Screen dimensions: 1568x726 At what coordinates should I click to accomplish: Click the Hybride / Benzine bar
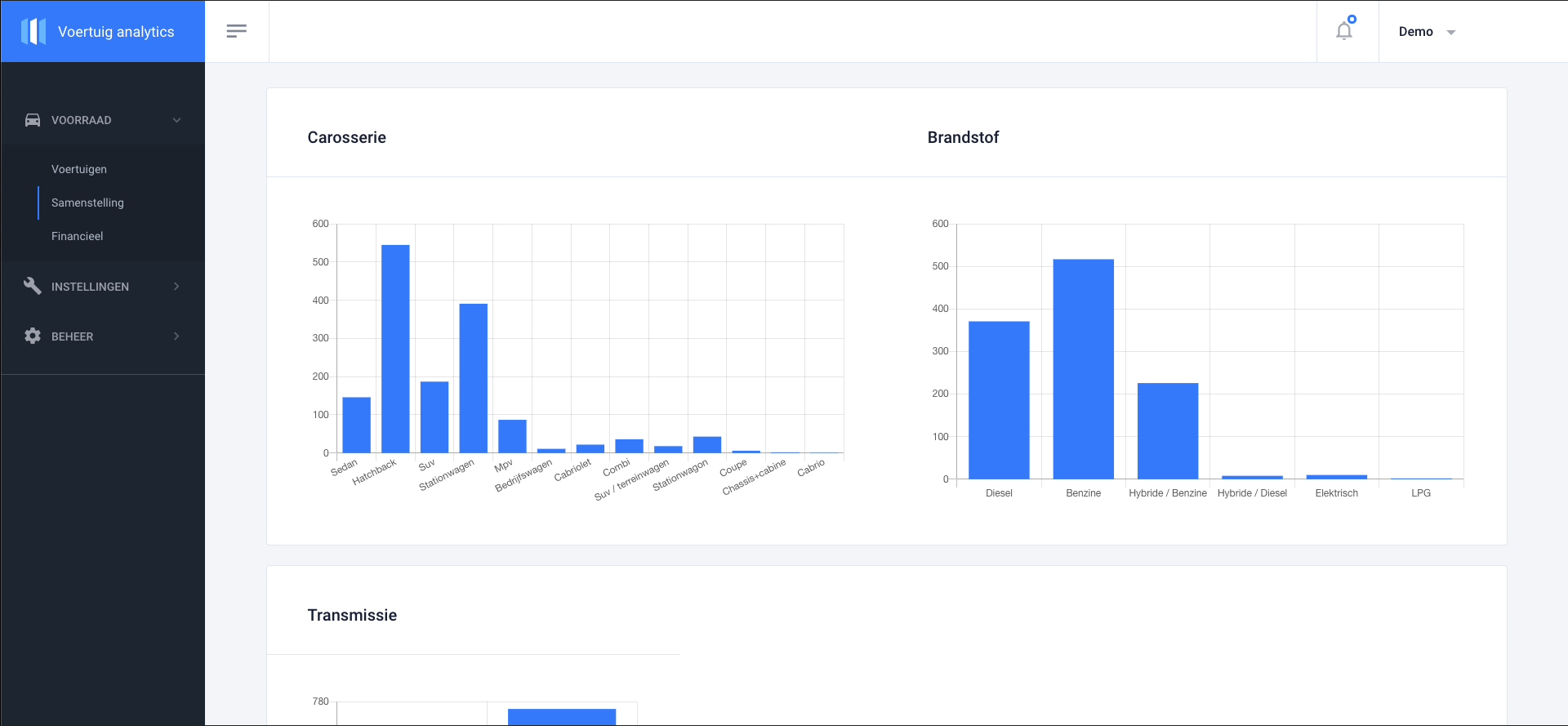(1168, 430)
